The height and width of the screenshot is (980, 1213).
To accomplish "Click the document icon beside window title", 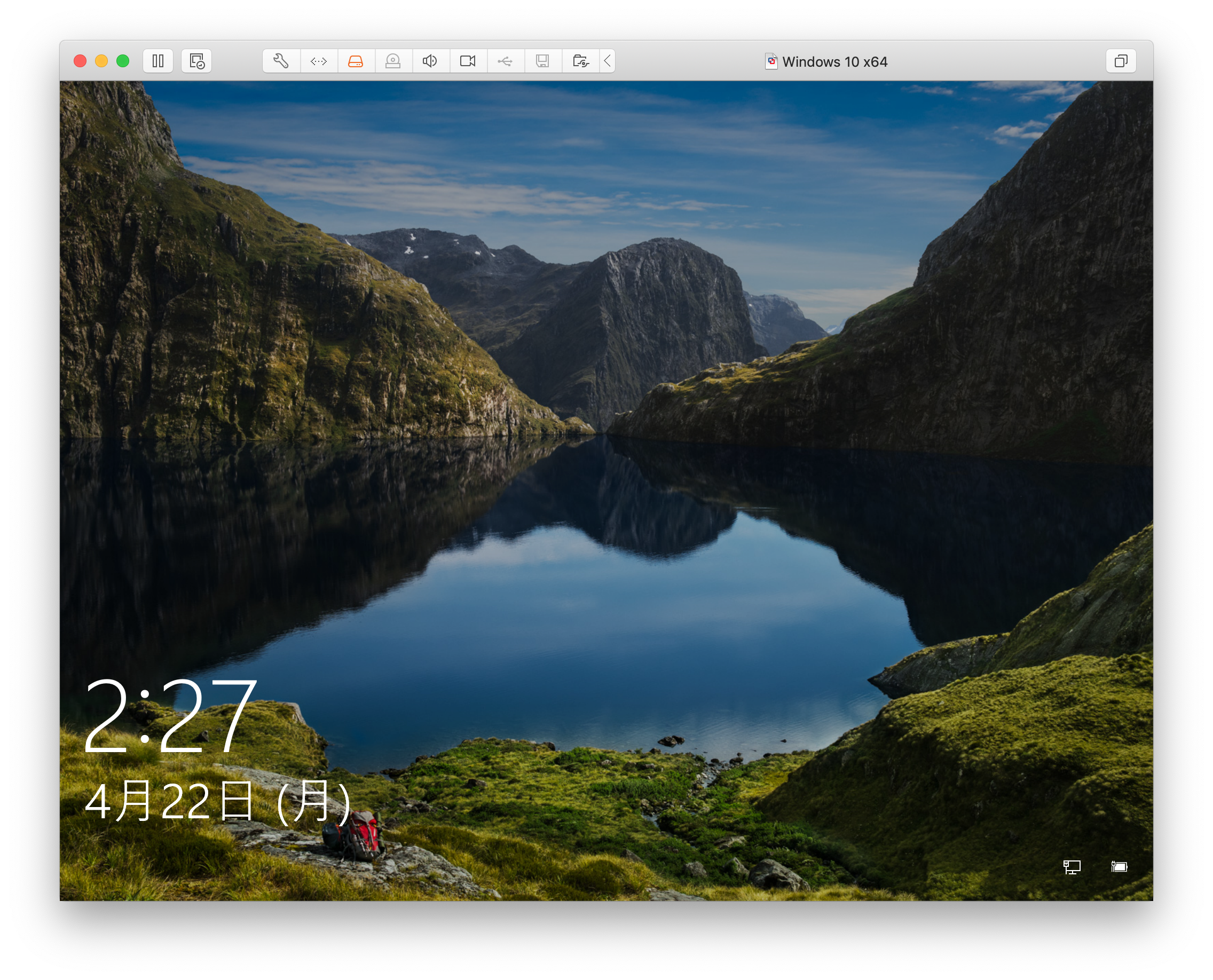I will pos(771,61).
